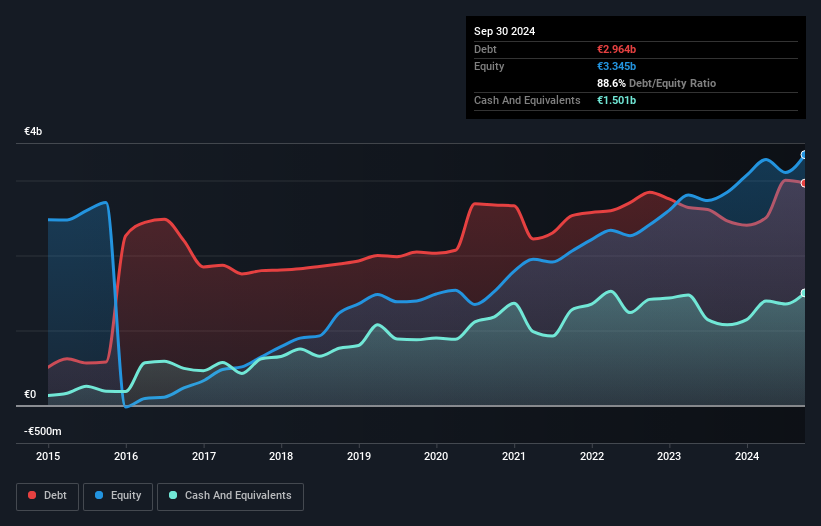The image size is (821, 526).
Task: Toggle the Debt series legend button
Action: coord(48,496)
